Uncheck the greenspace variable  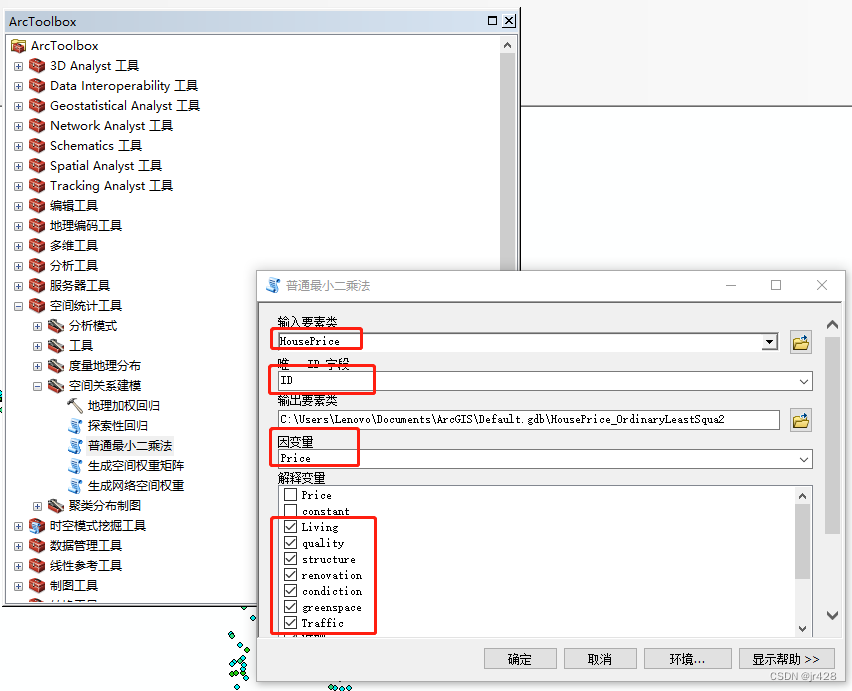[x=291, y=607]
